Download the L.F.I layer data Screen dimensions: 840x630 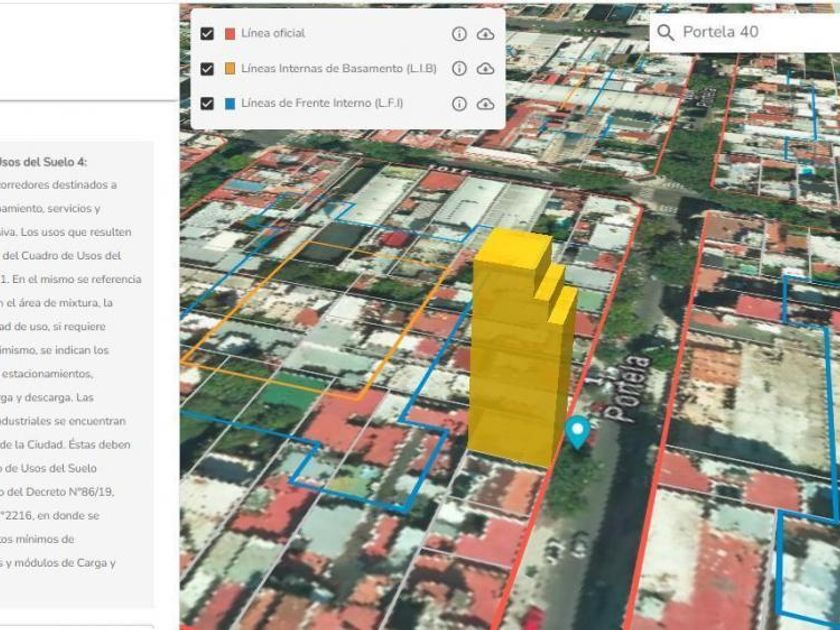[485, 104]
